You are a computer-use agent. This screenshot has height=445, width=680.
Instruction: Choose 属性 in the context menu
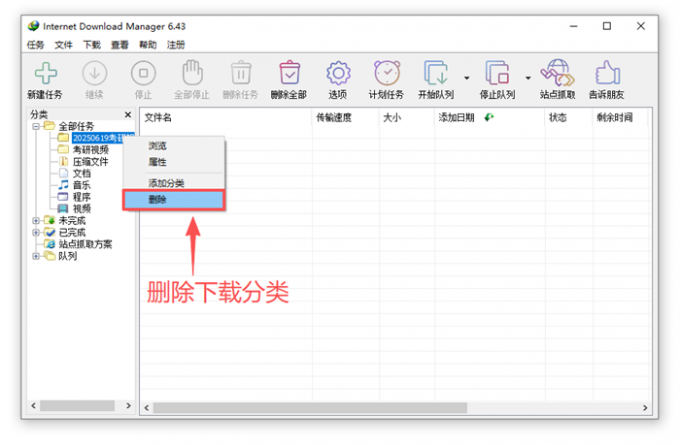pyautogui.click(x=174, y=162)
